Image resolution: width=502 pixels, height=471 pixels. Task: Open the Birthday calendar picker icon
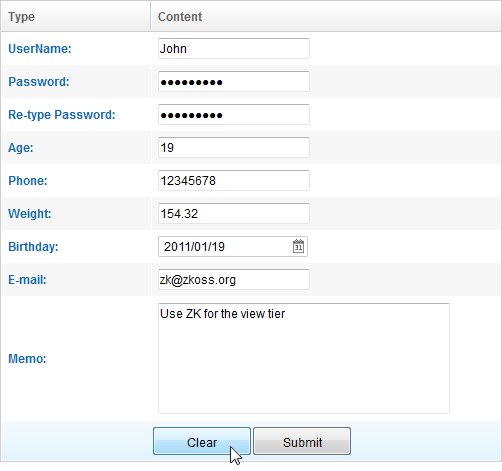298,246
